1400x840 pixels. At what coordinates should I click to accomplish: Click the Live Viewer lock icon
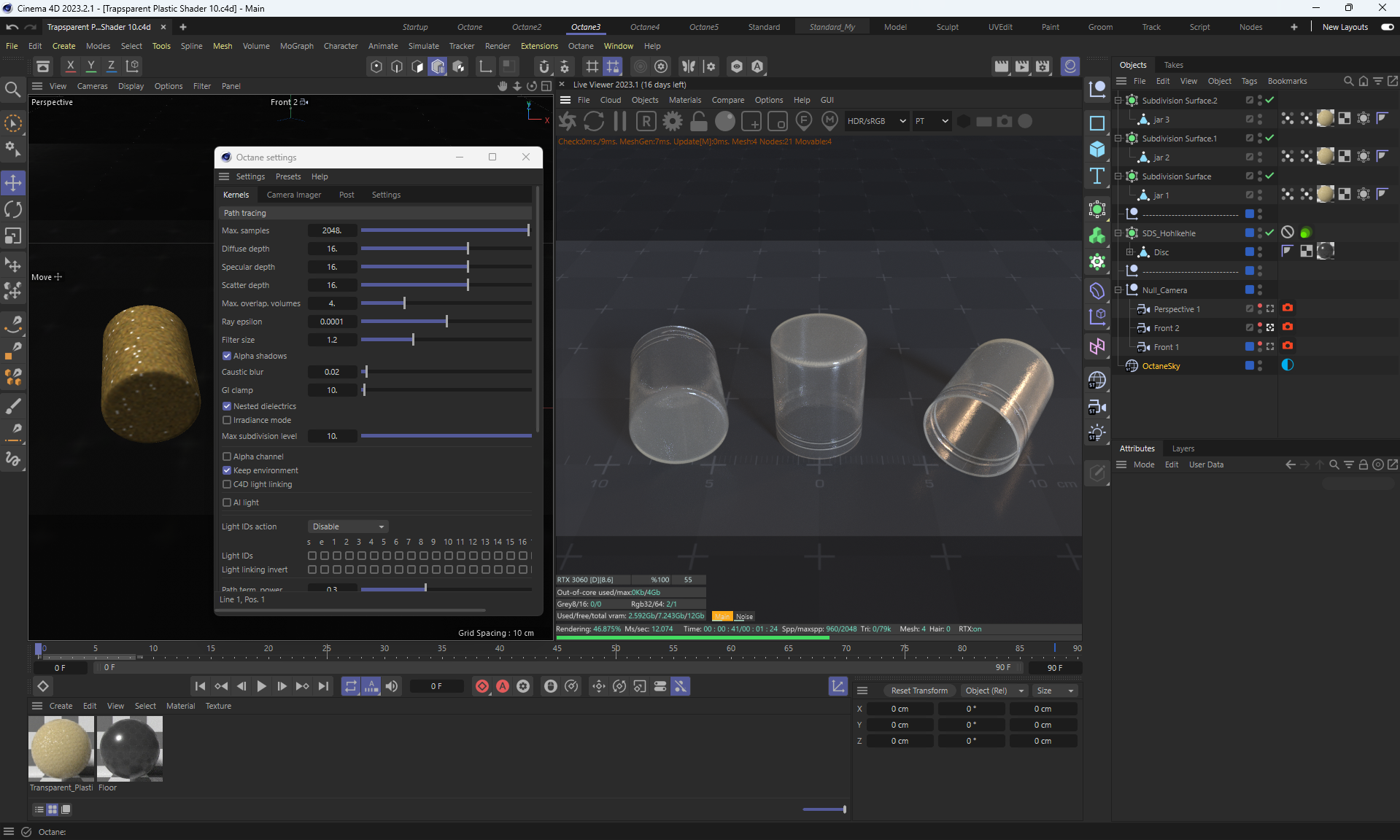(698, 122)
